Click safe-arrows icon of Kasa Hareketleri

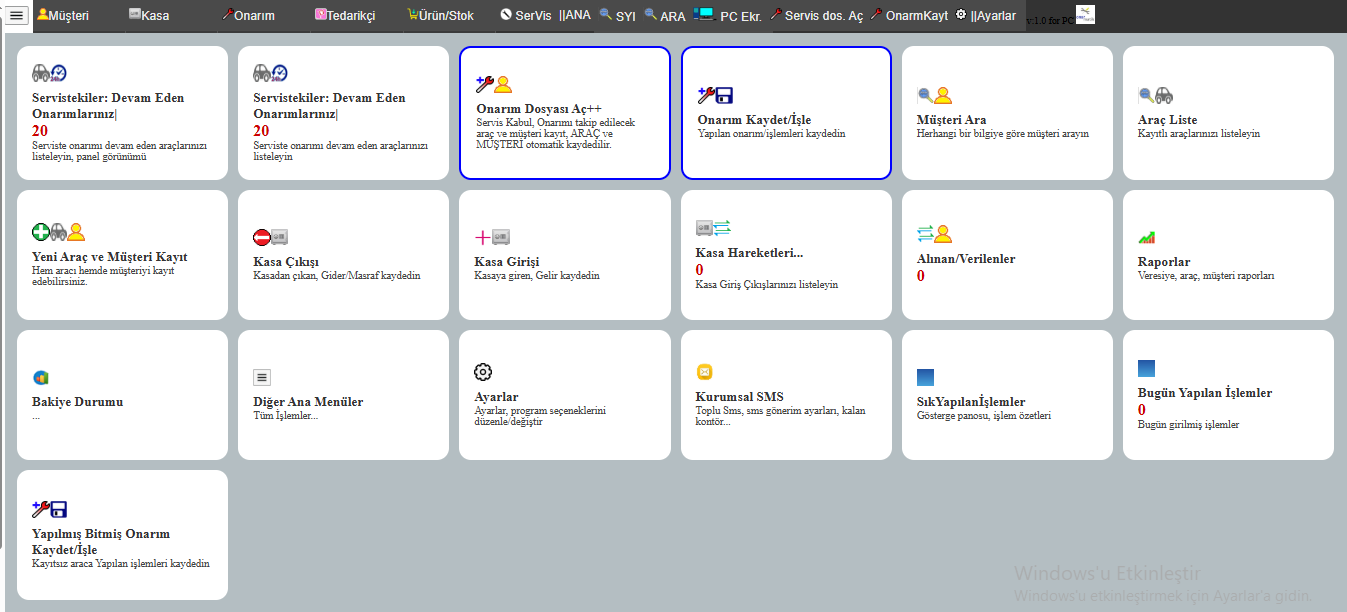(713, 227)
